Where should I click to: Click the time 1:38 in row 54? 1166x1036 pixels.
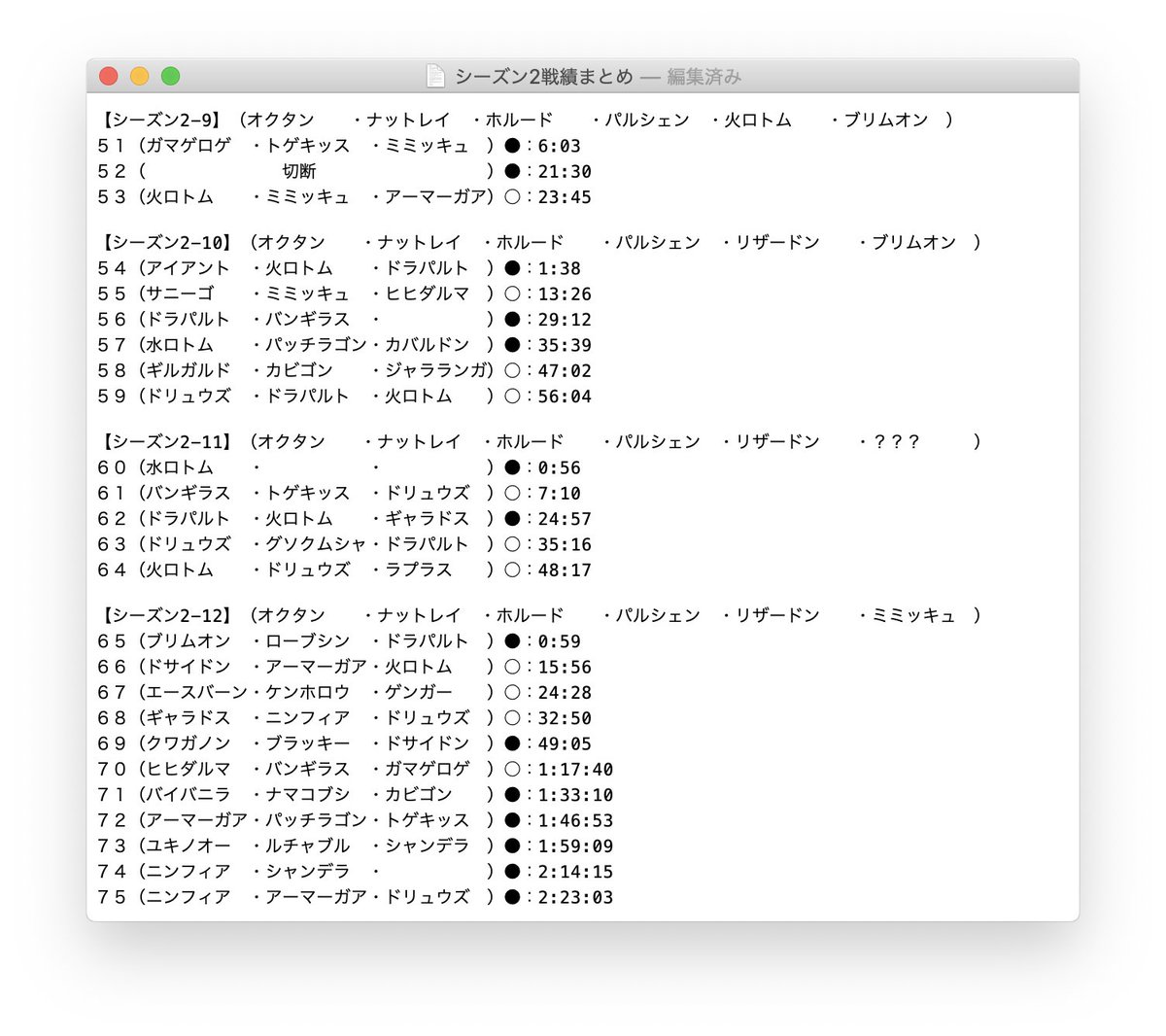pos(560,268)
